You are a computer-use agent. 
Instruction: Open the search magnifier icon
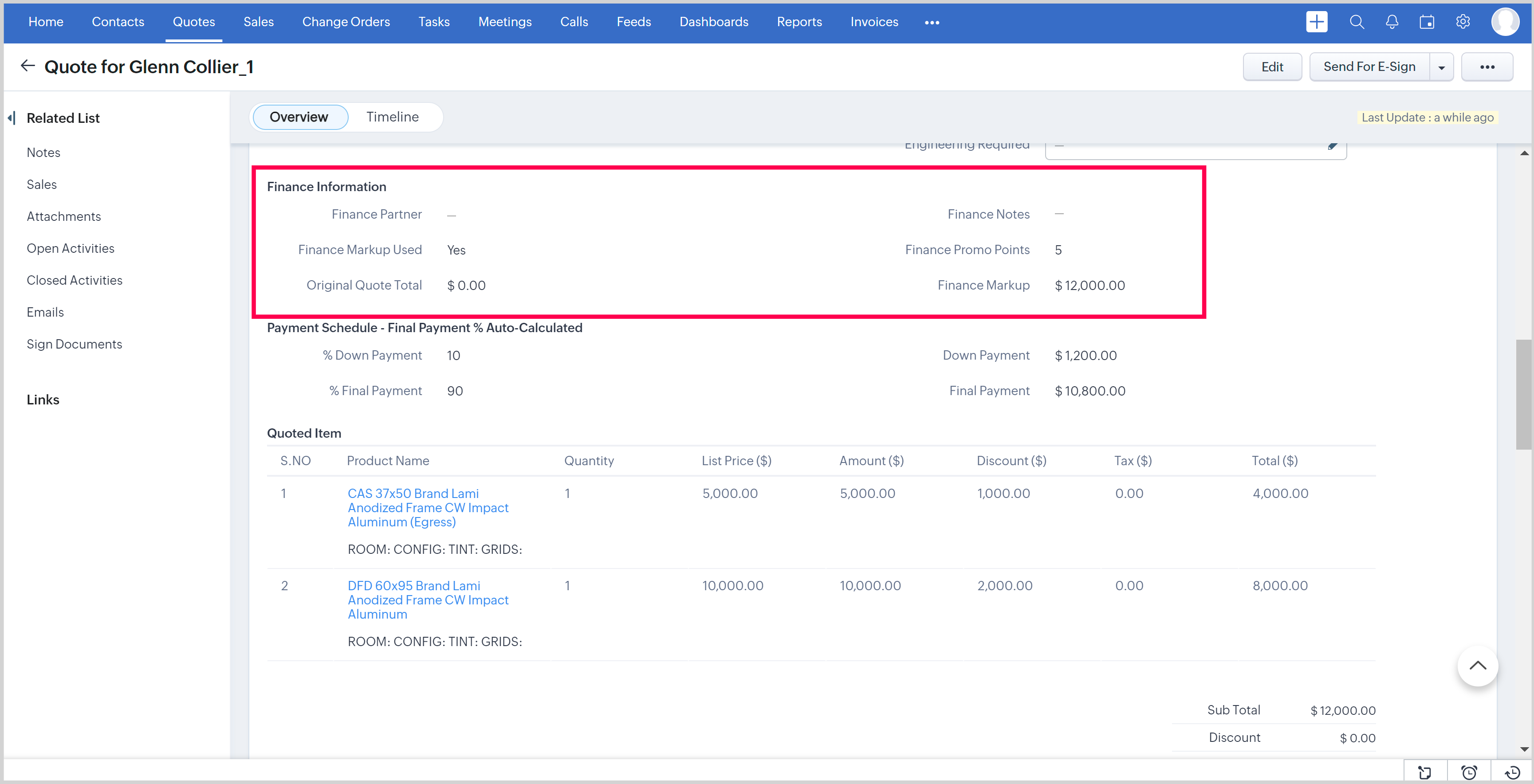click(1357, 22)
